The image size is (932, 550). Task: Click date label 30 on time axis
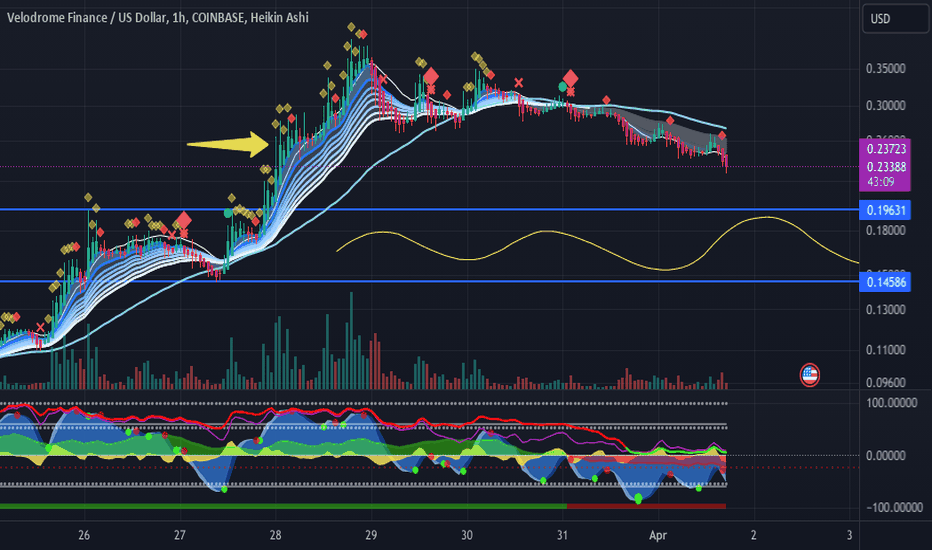coord(467,535)
